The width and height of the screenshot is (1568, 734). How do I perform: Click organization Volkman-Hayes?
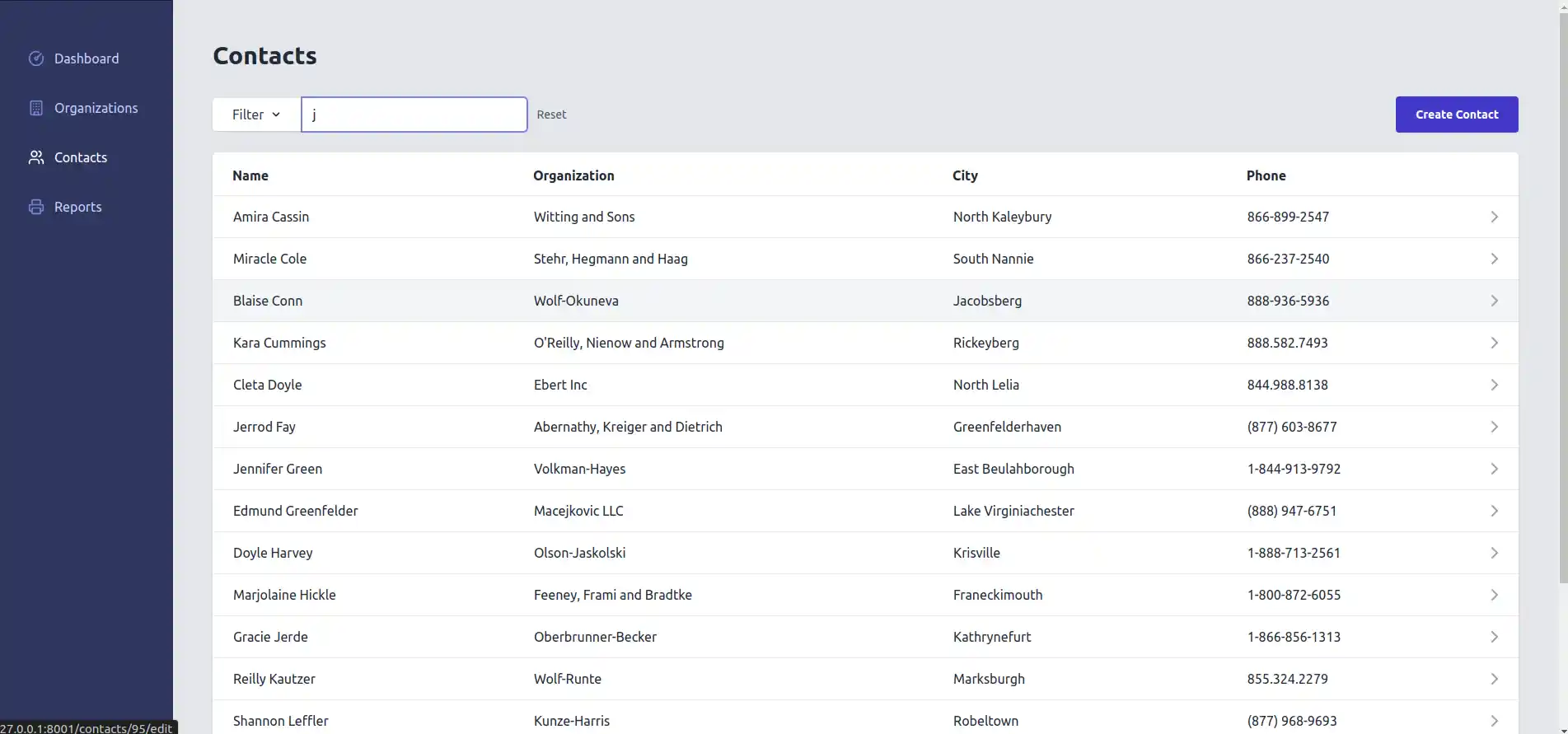[x=579, y=469]
